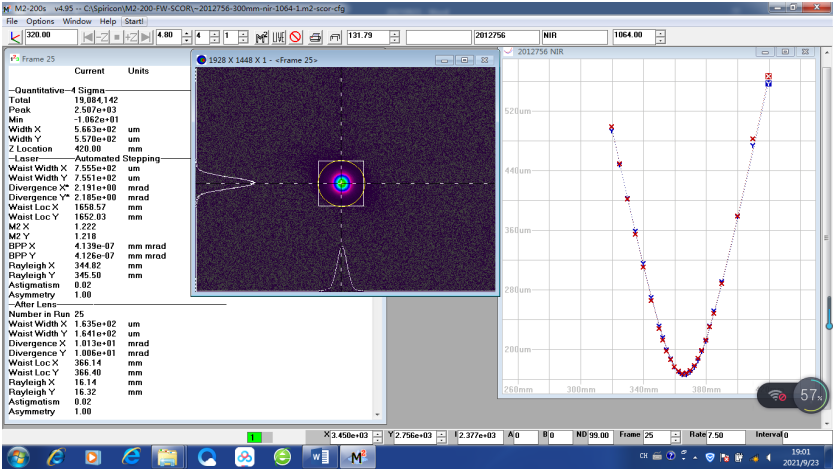Screen dimensions: 833x469
Task: Open Word from the Windows taskbar
Action: coord(321,456)
